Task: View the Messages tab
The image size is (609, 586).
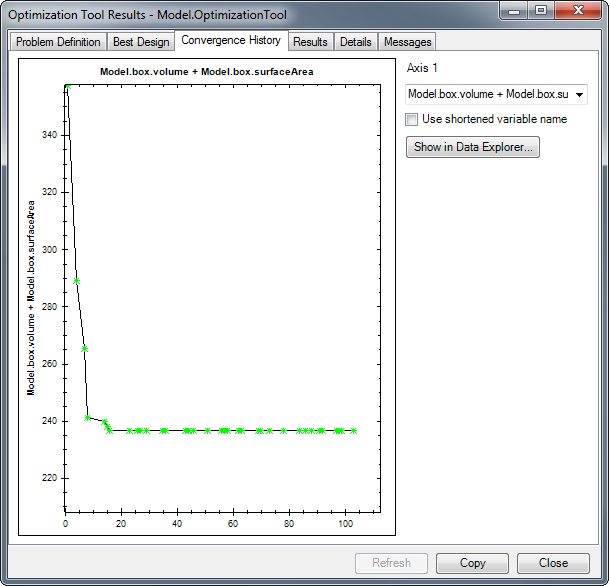Action: point(407,42)
